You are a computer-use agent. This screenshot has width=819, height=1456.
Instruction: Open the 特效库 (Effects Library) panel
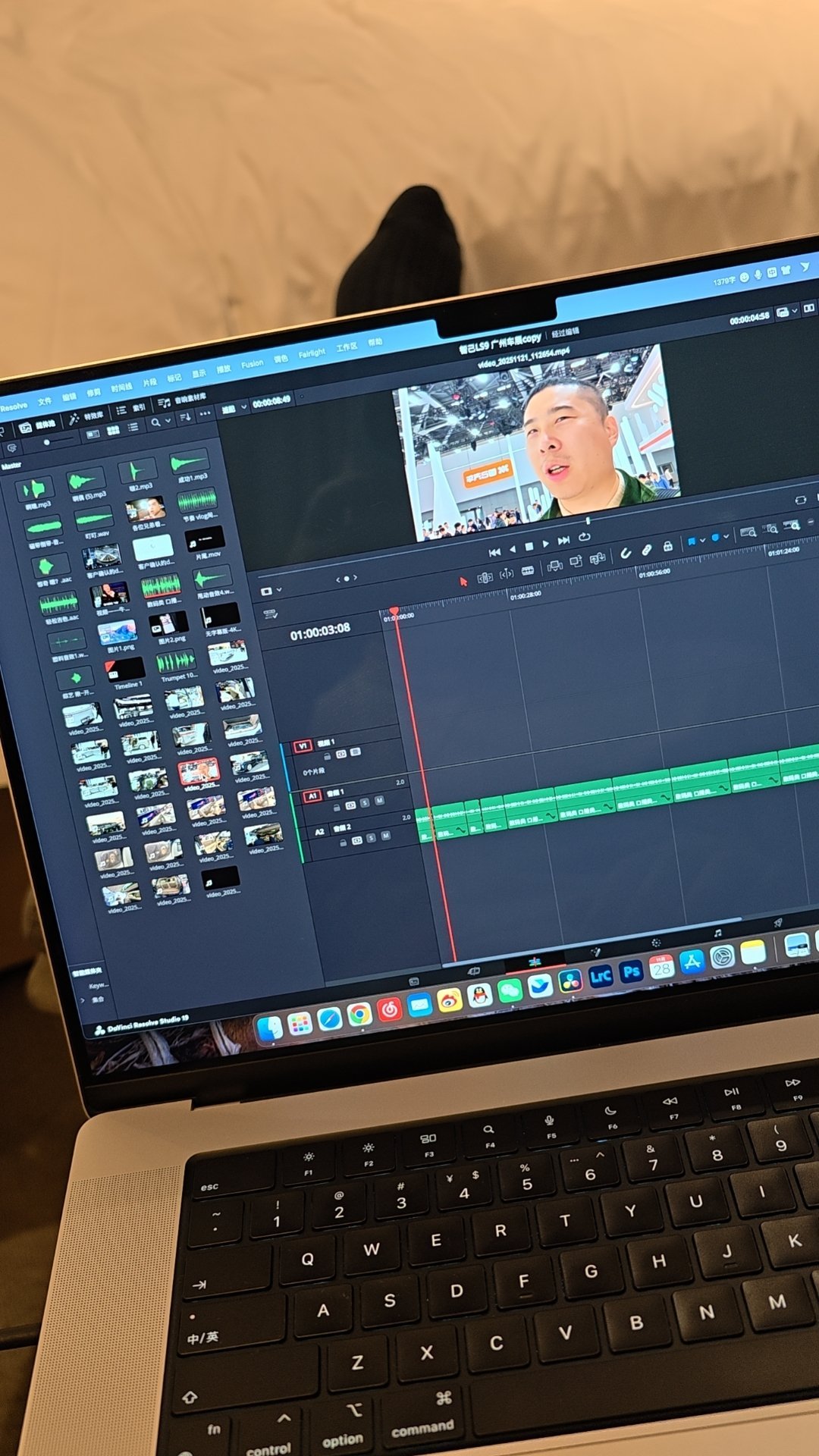point(86,417)
